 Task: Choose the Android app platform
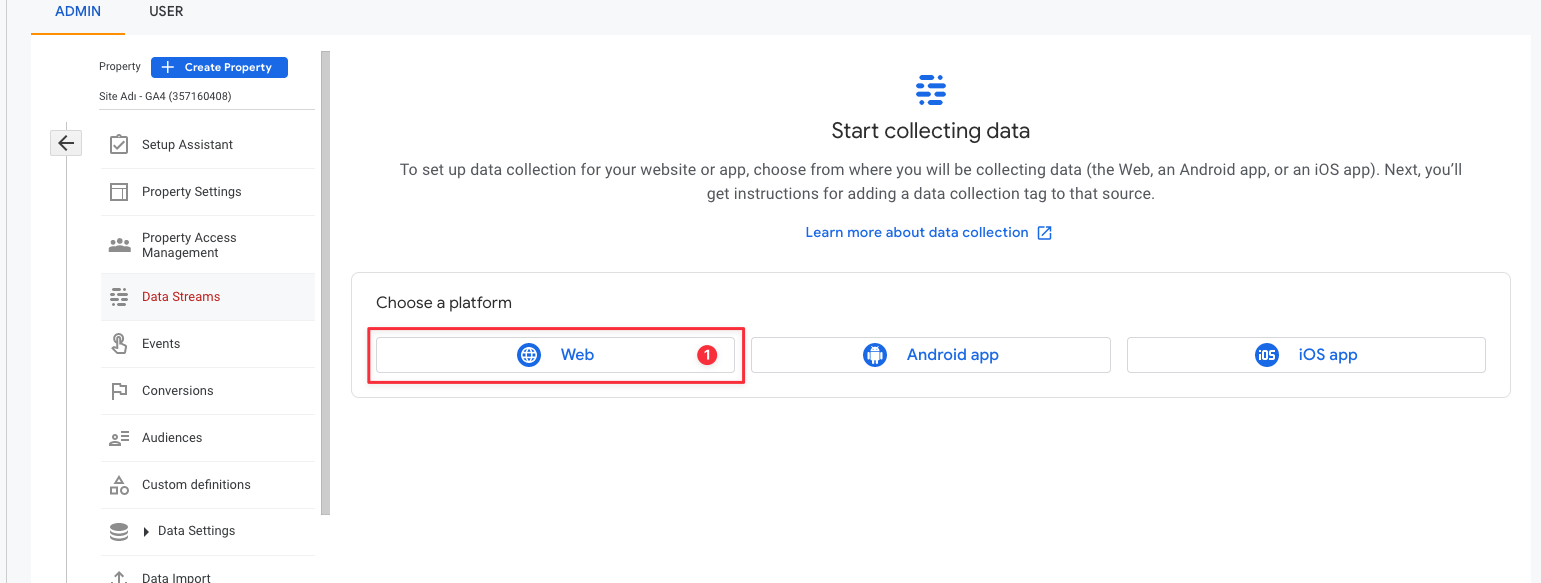(x=931, y=355)
